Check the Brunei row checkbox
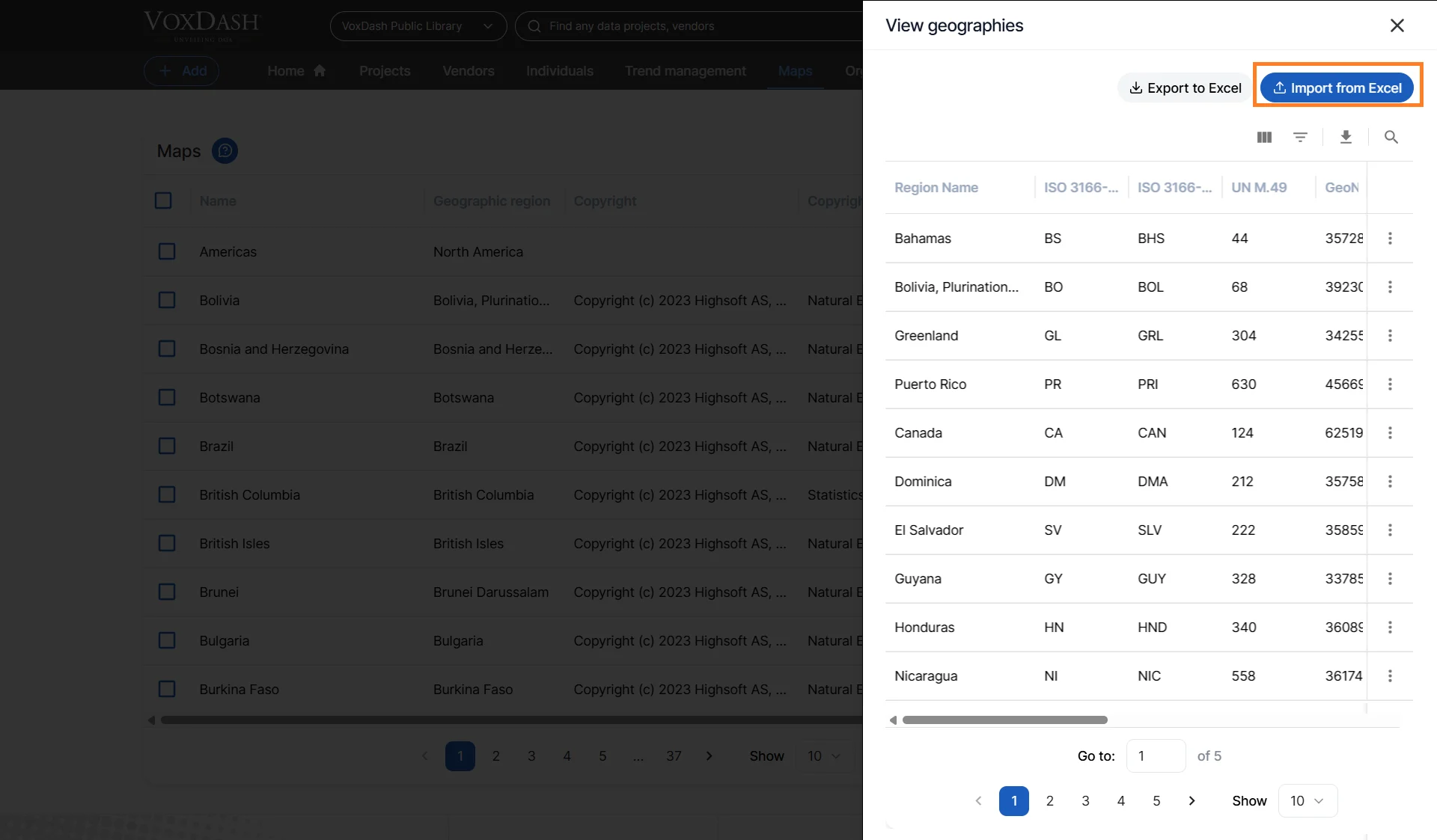 (167, 592)
